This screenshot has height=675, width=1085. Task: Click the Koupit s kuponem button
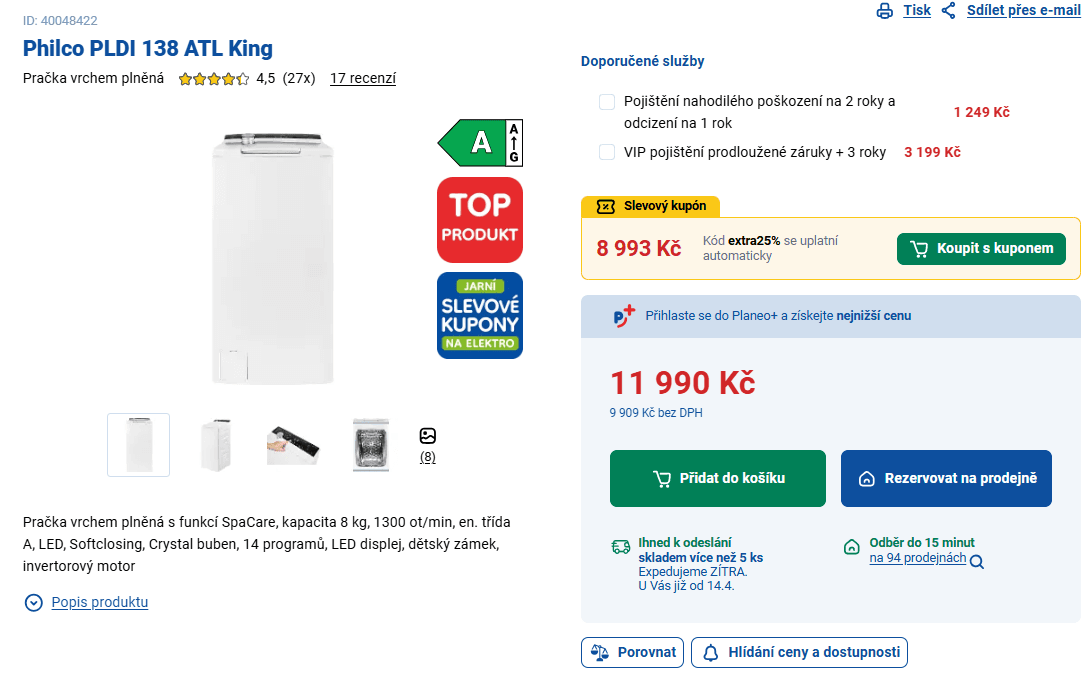(981, 248)
